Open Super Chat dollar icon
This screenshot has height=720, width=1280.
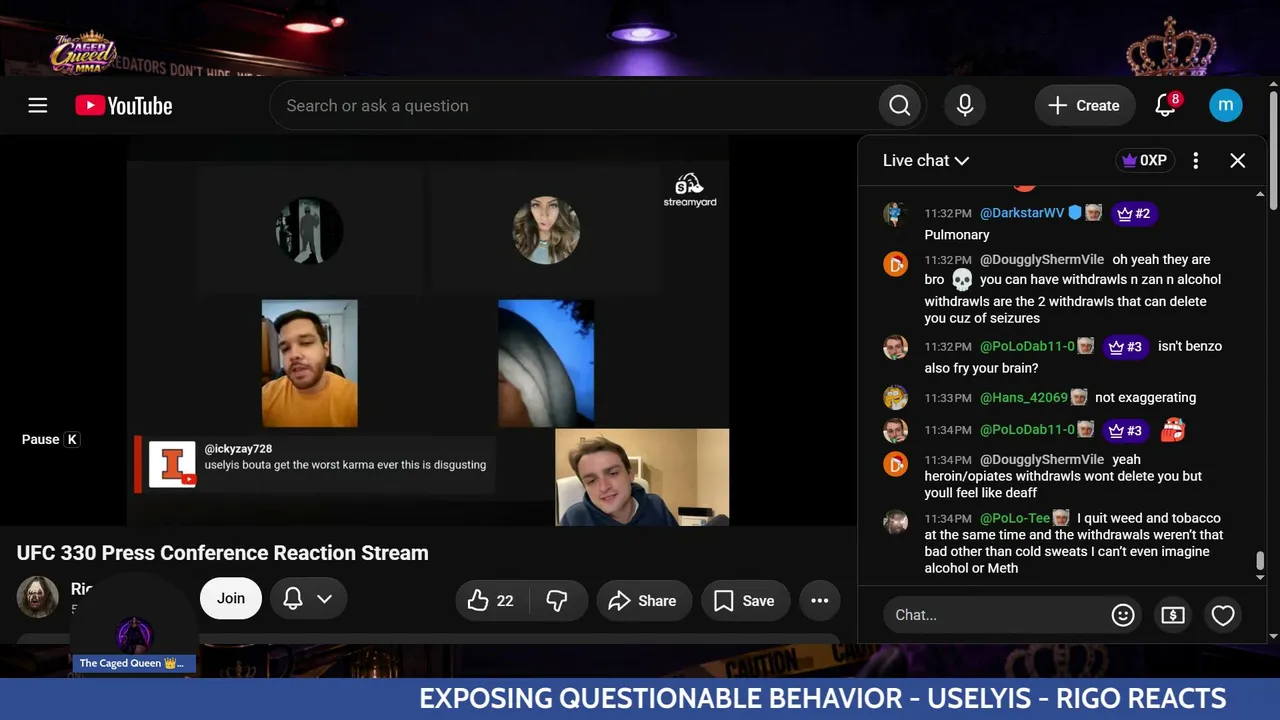coord(1173,615)
